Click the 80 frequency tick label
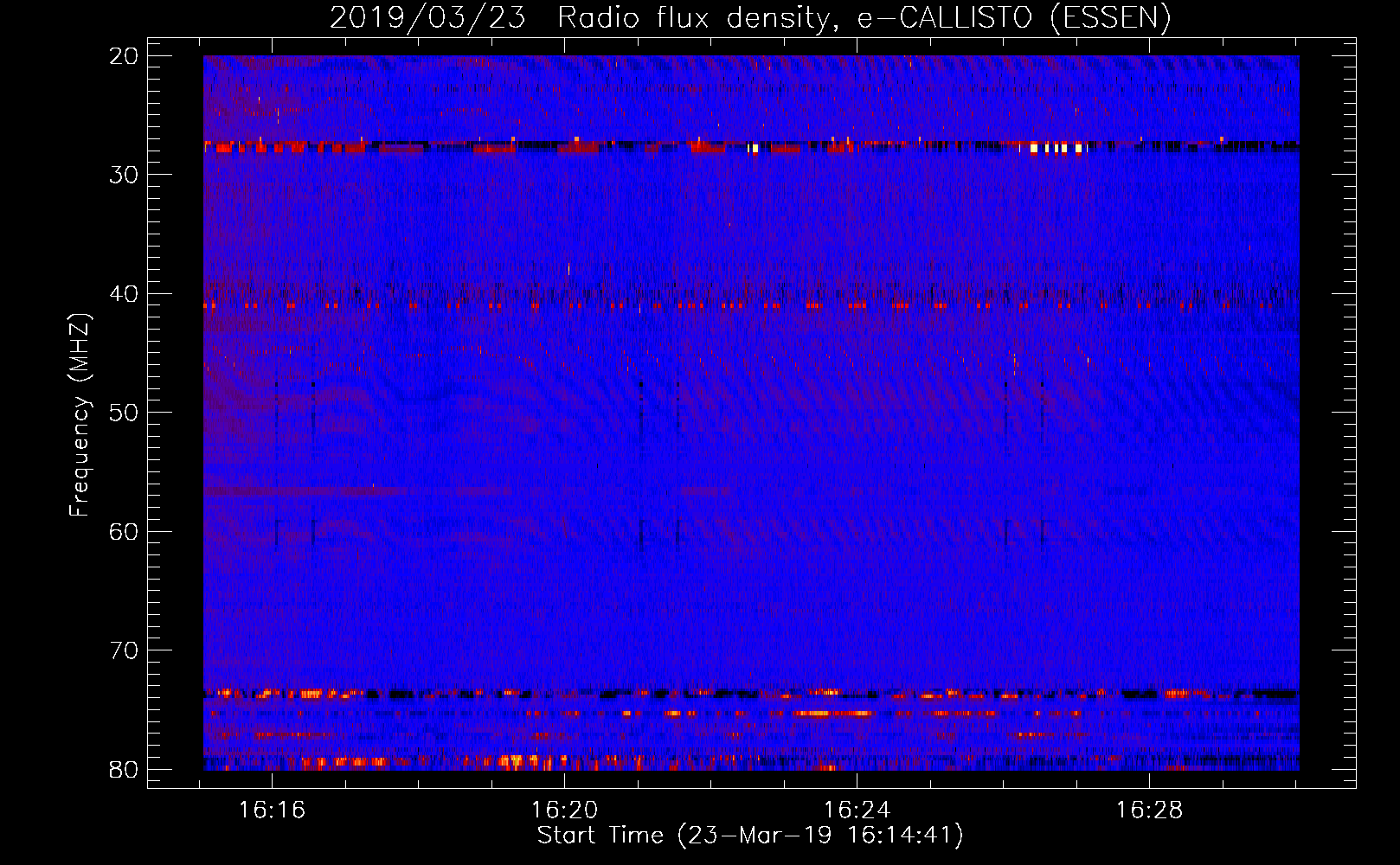The width and height of the screenshot is (1400, 865). click(124, 769)
